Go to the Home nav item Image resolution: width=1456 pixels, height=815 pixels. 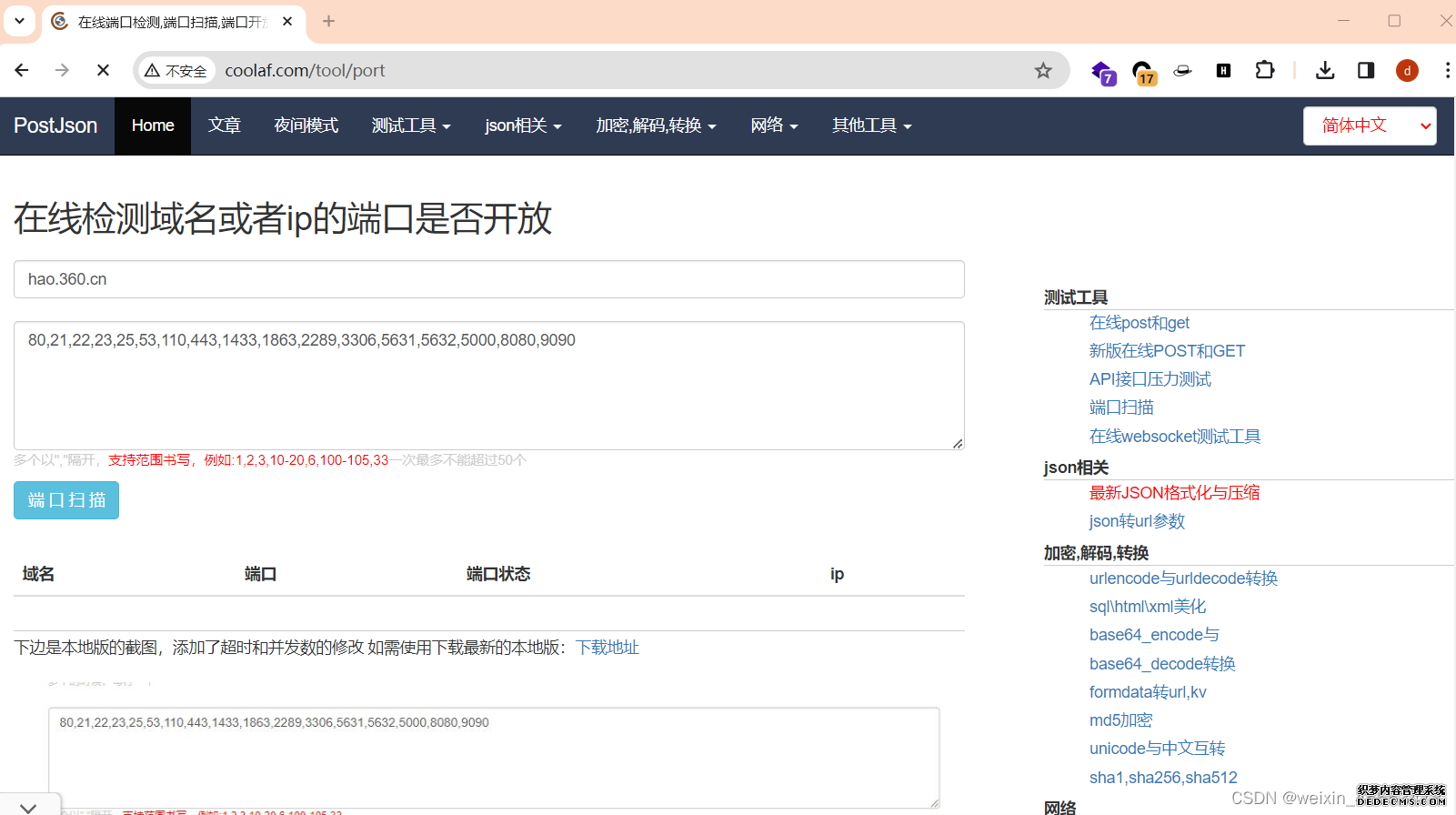point(153,126)
